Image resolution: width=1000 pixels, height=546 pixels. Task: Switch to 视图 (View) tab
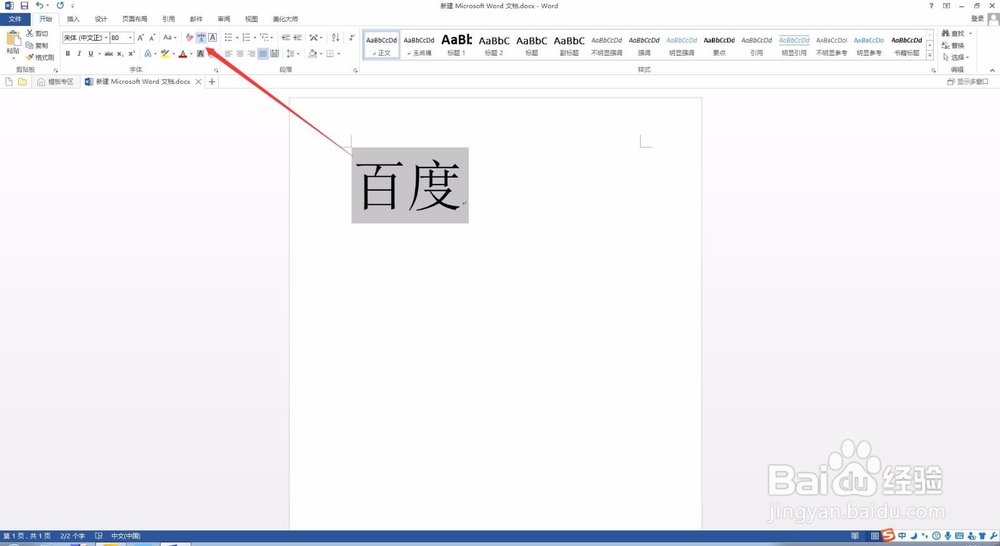point(252,19)
